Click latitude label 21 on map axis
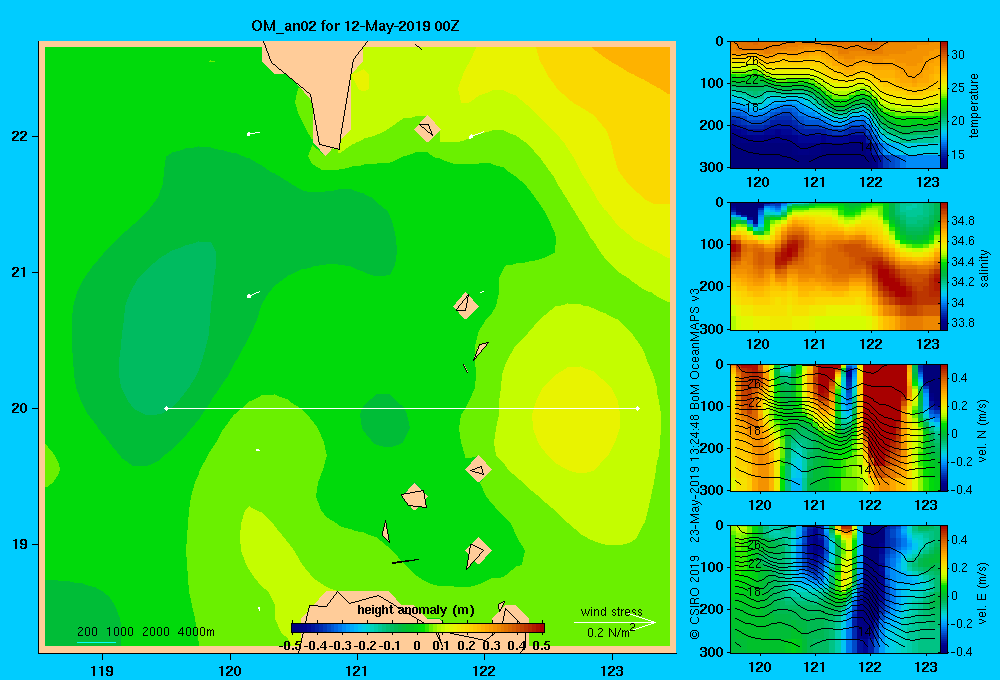 20,272
